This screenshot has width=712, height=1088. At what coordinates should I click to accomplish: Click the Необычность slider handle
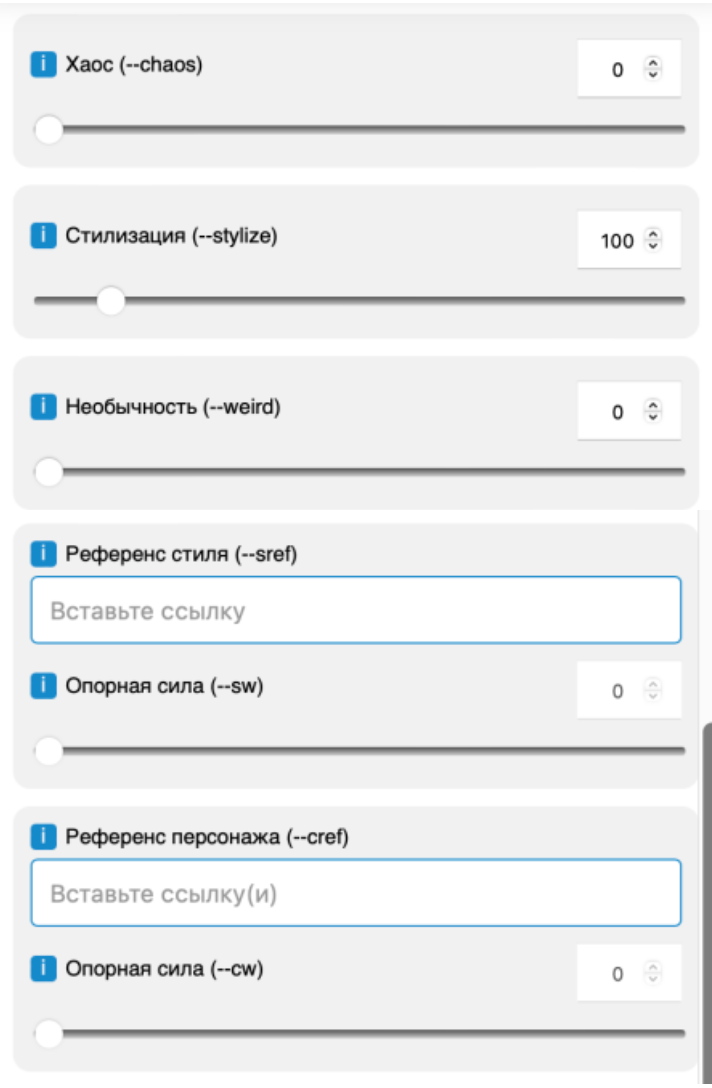(48, 472)
